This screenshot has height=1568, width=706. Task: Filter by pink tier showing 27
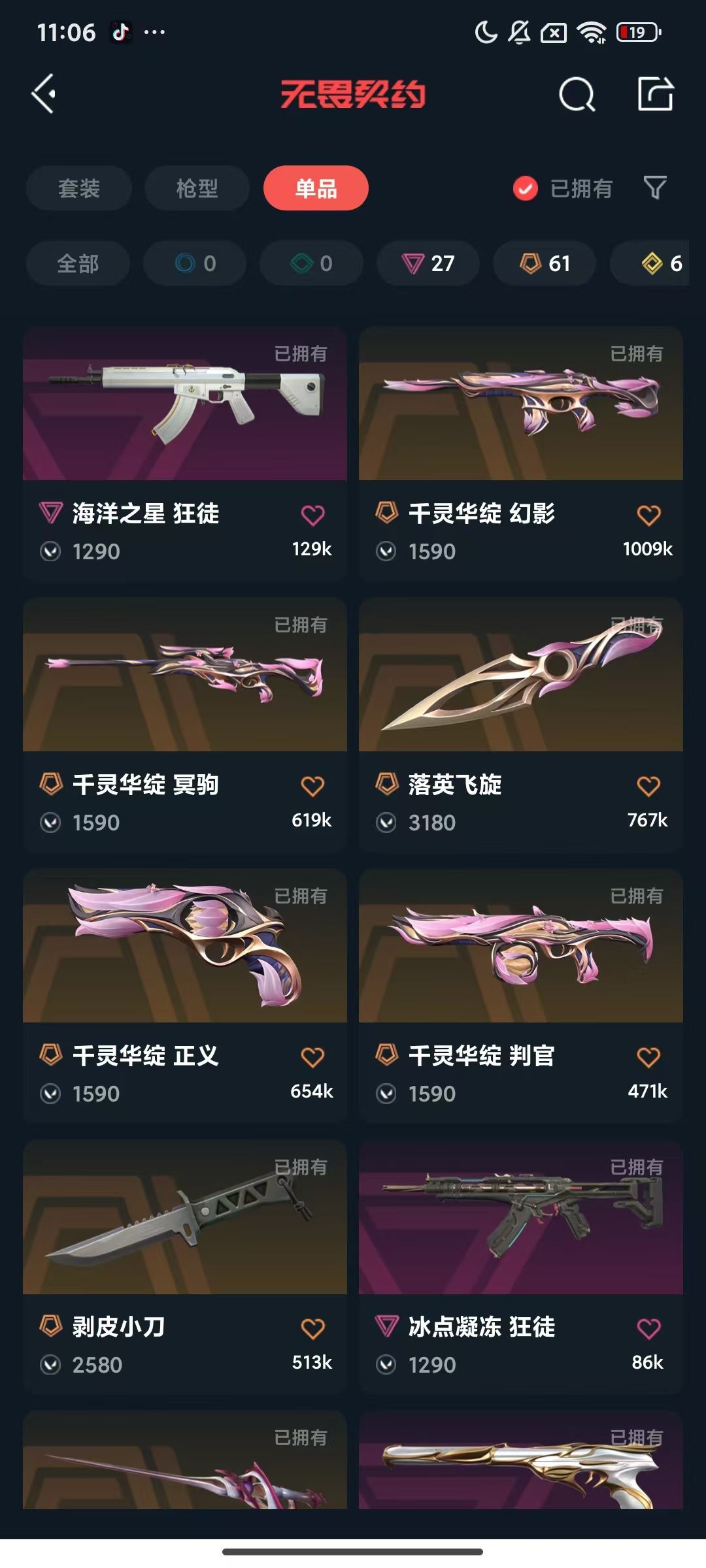click(x=428, y=263)
